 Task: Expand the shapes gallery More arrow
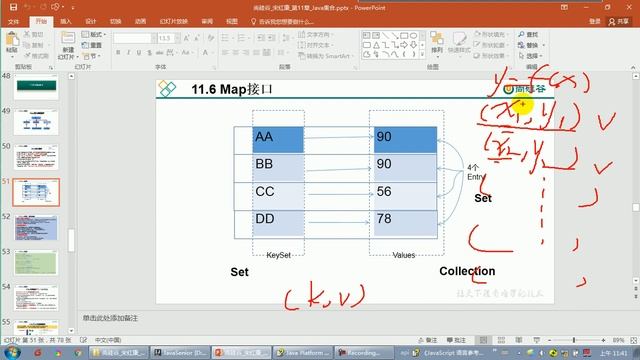pos(422,54)
